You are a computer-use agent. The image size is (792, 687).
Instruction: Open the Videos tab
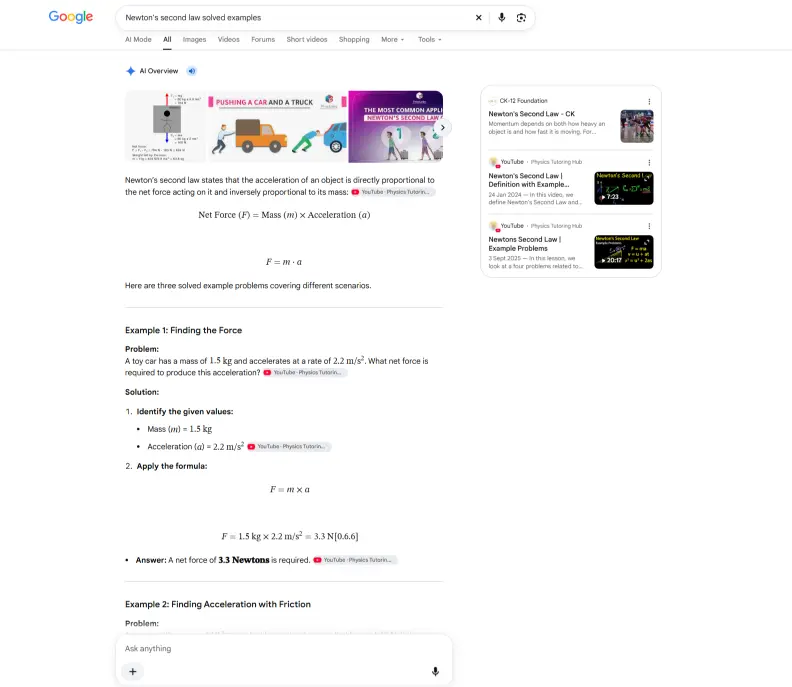point(228,39)
